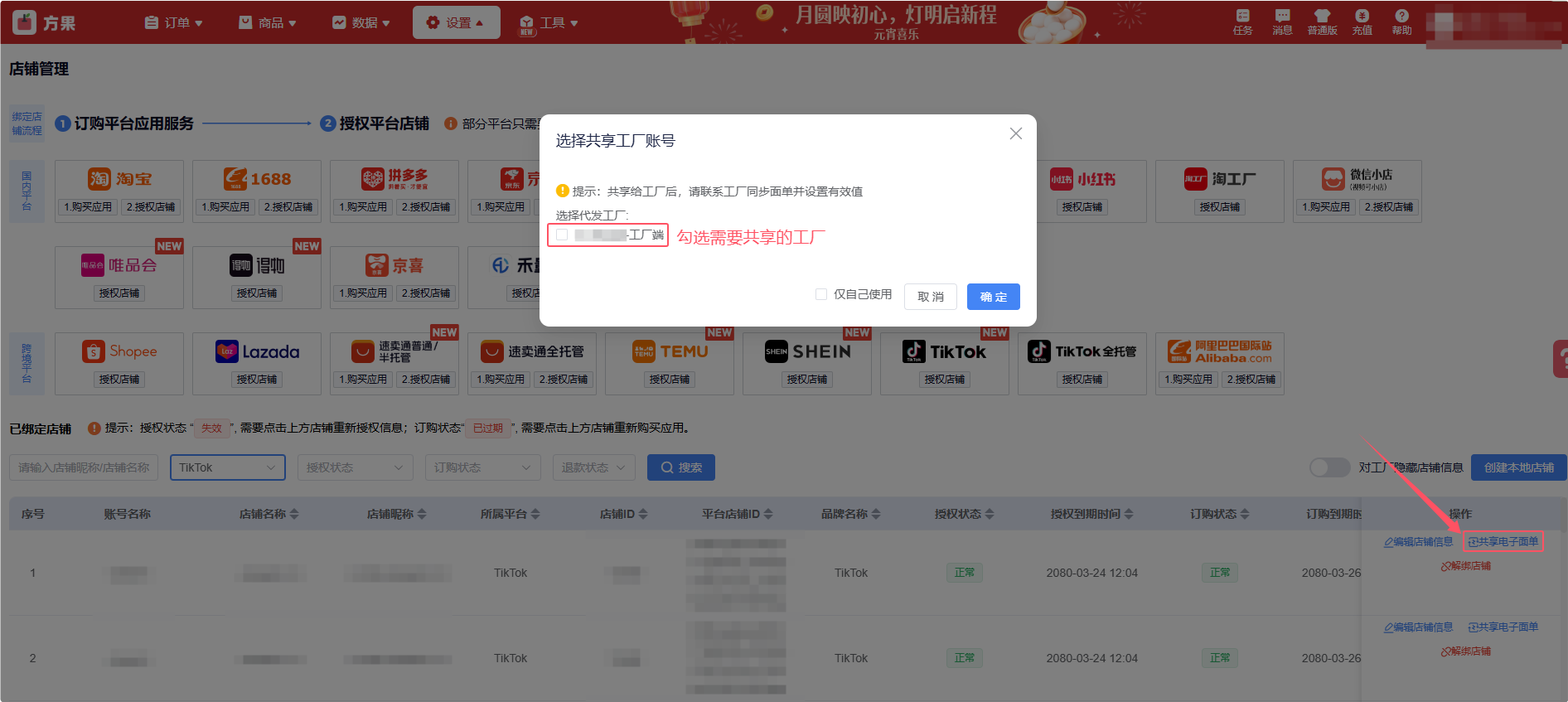Focus the 请输入店铺昵称/店铺名称 search field
The image size is (1568, 702).
(84, 467)
